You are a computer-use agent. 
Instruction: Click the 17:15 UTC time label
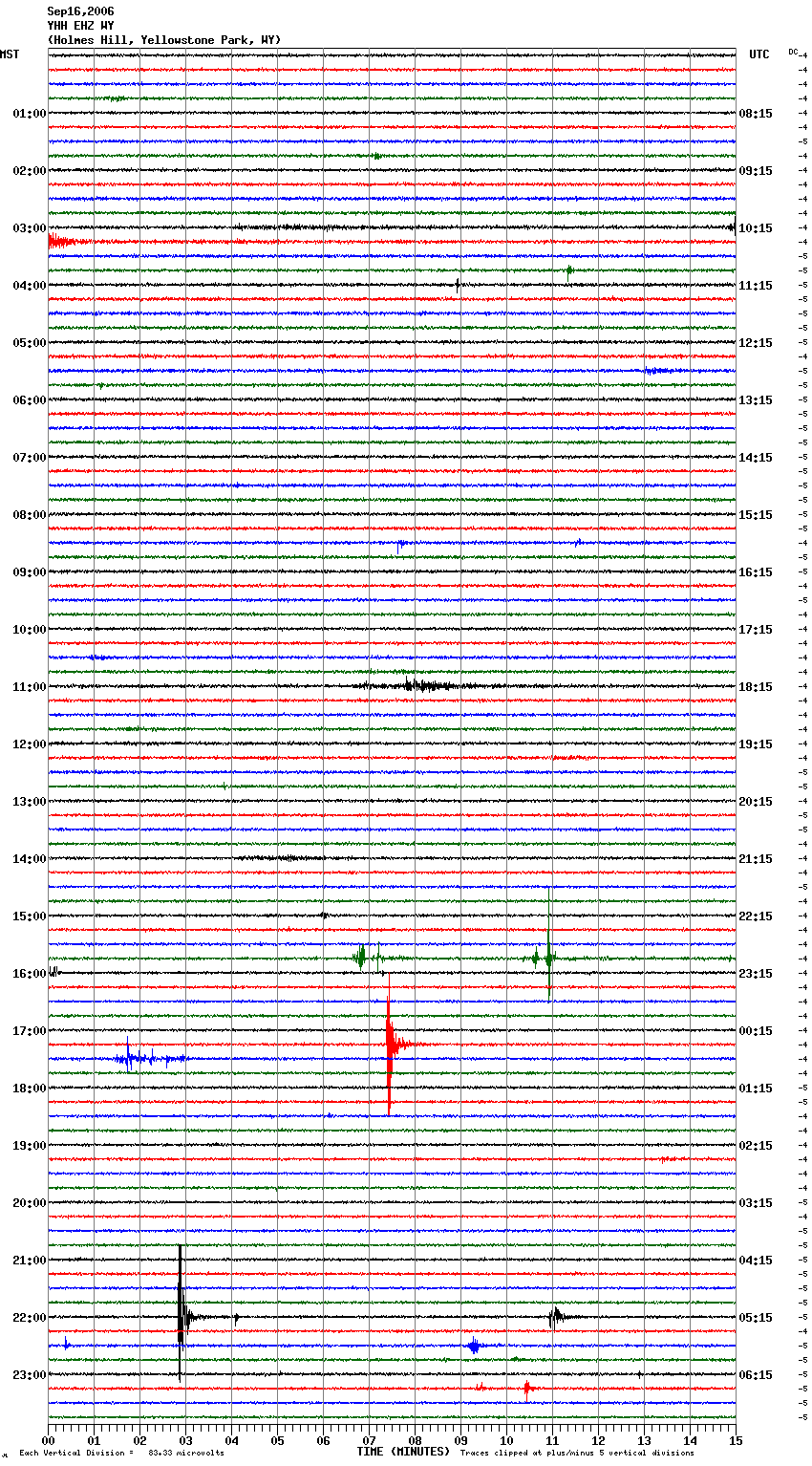tap(756, 630)
